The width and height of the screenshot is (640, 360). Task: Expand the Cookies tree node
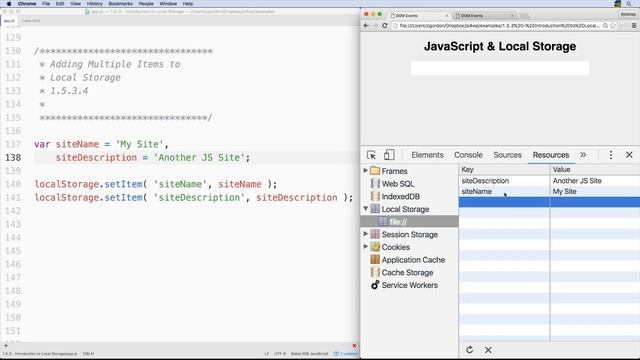366,247
